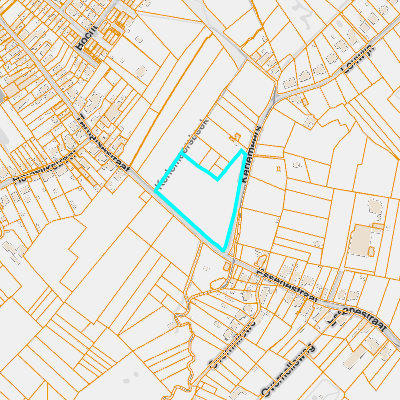Click the 'Bocht' street label
400x400 pixels.
(x=86, y=37)
